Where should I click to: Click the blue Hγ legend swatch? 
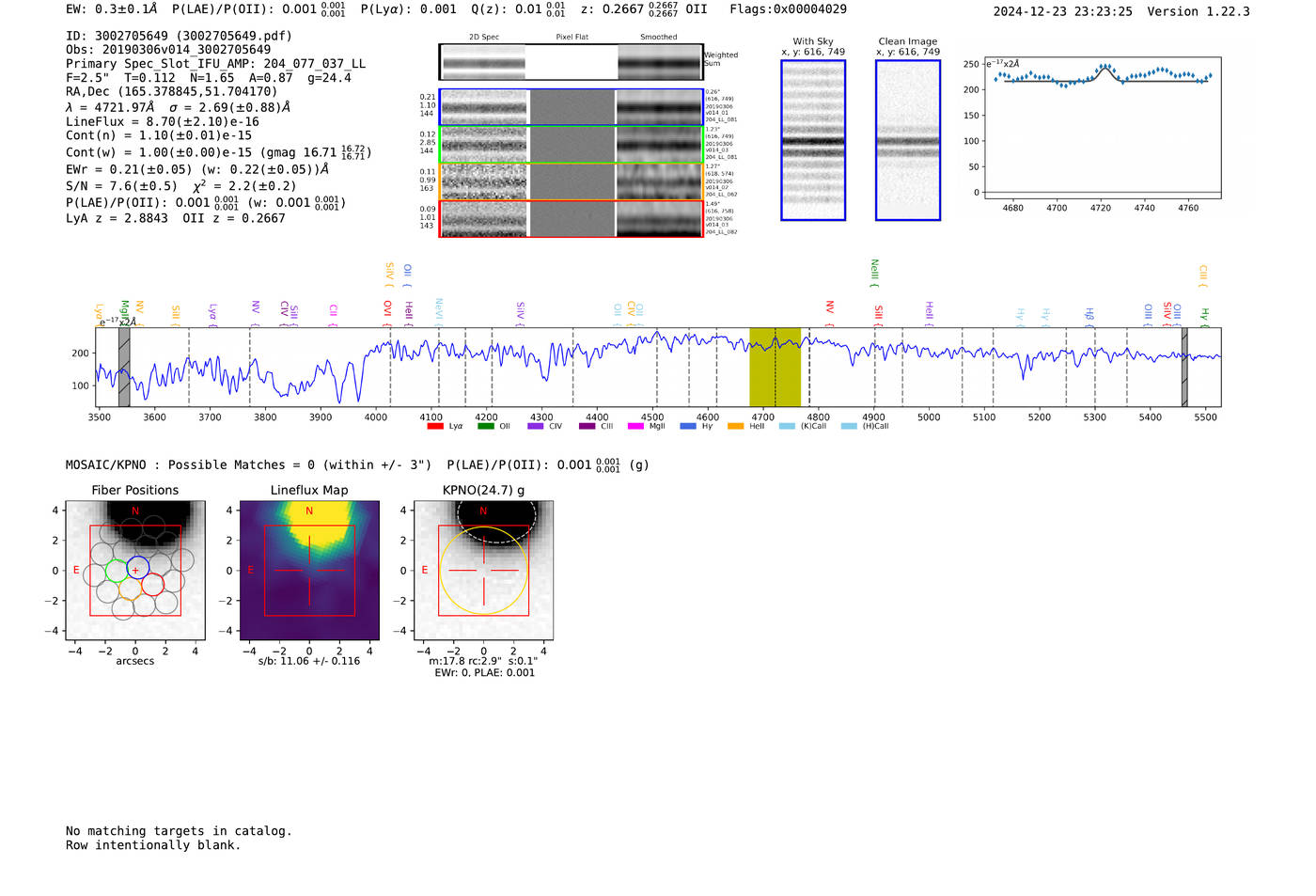click(x=688, y=427)
